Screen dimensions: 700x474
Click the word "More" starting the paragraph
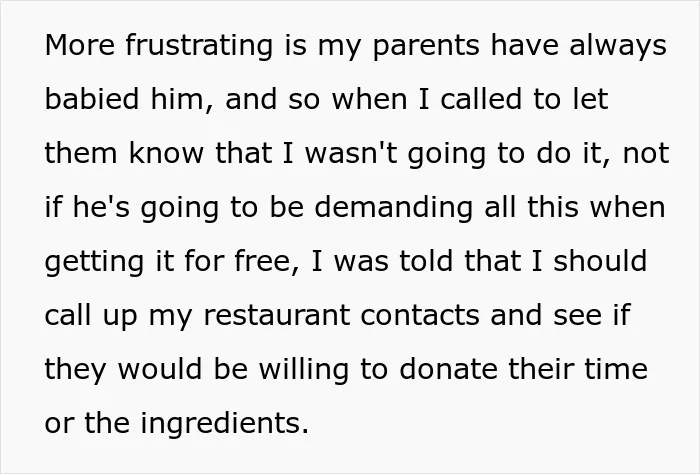[80, 45]
